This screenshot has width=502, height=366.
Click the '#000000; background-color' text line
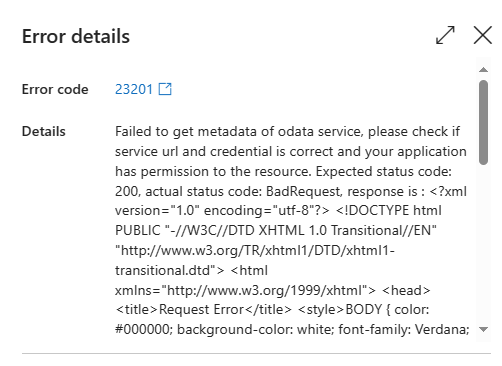(x=292, y=330)
